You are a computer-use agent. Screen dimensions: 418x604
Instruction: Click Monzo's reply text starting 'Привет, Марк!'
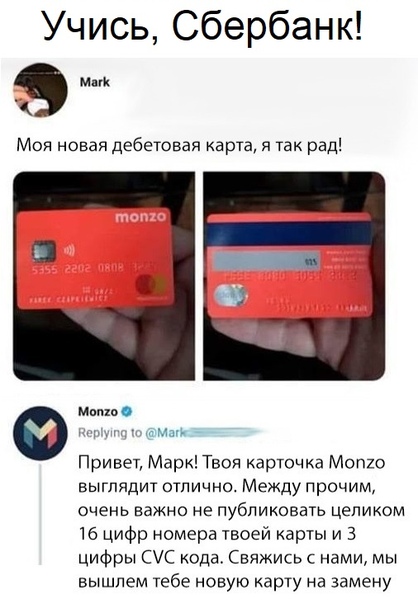242,522
